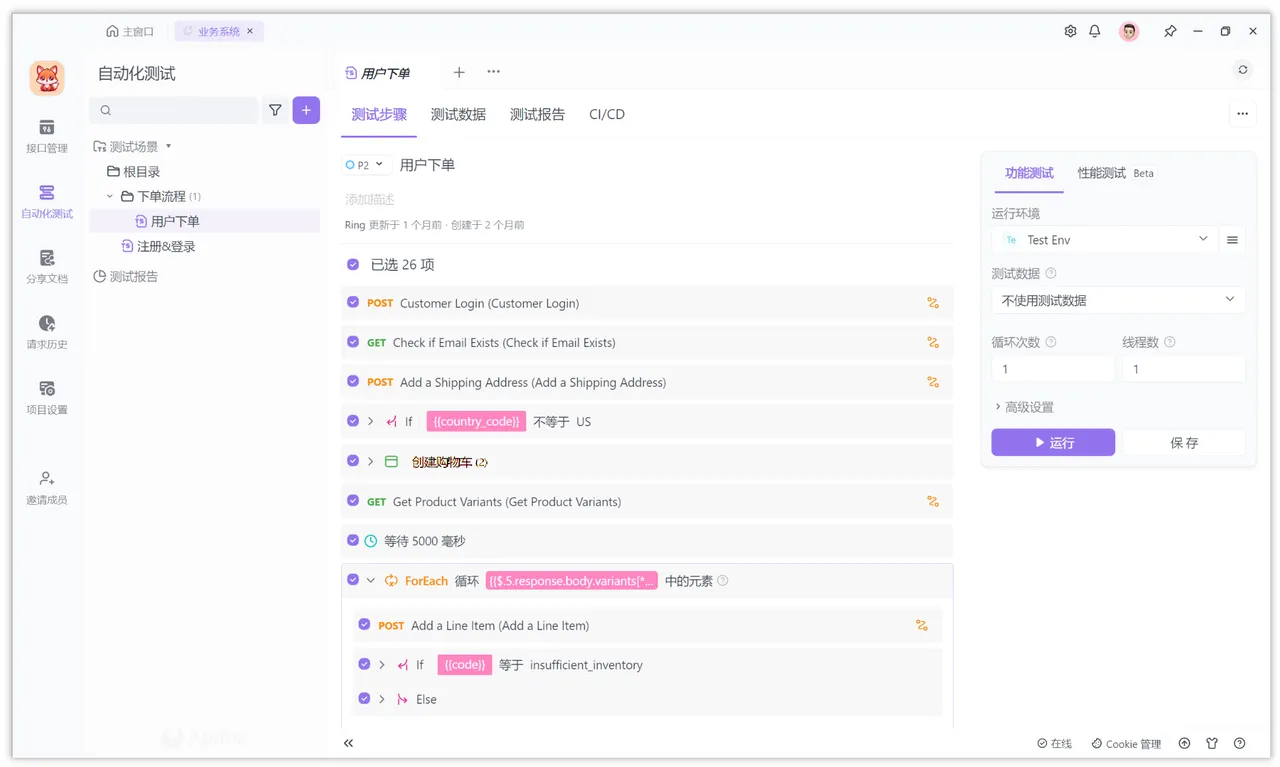Uncheck the Check if Email Exists checkbox
The height and width of the screenshot is (767, 1280).
click(353, 341)
